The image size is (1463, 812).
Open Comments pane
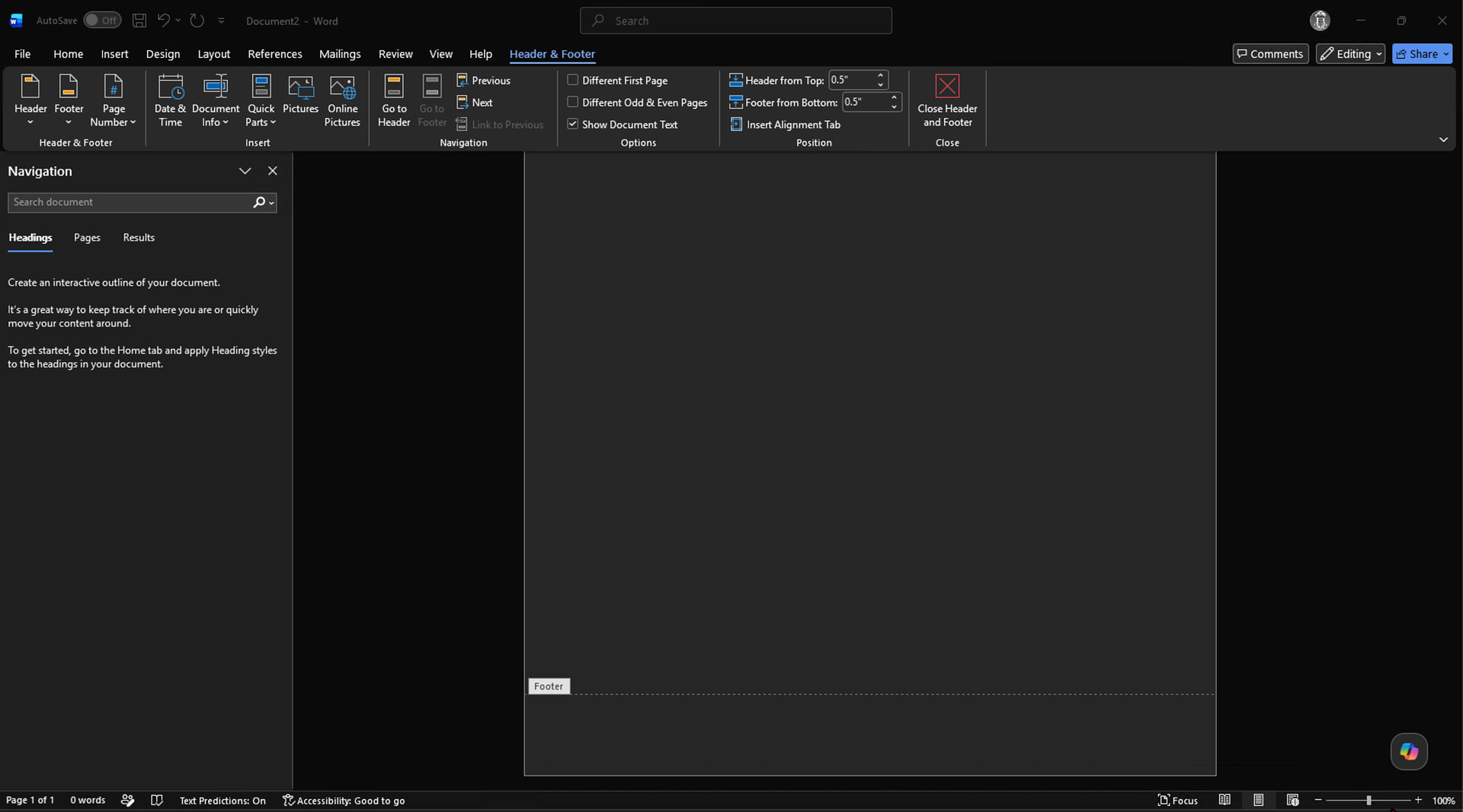[x=1270, y=53]
